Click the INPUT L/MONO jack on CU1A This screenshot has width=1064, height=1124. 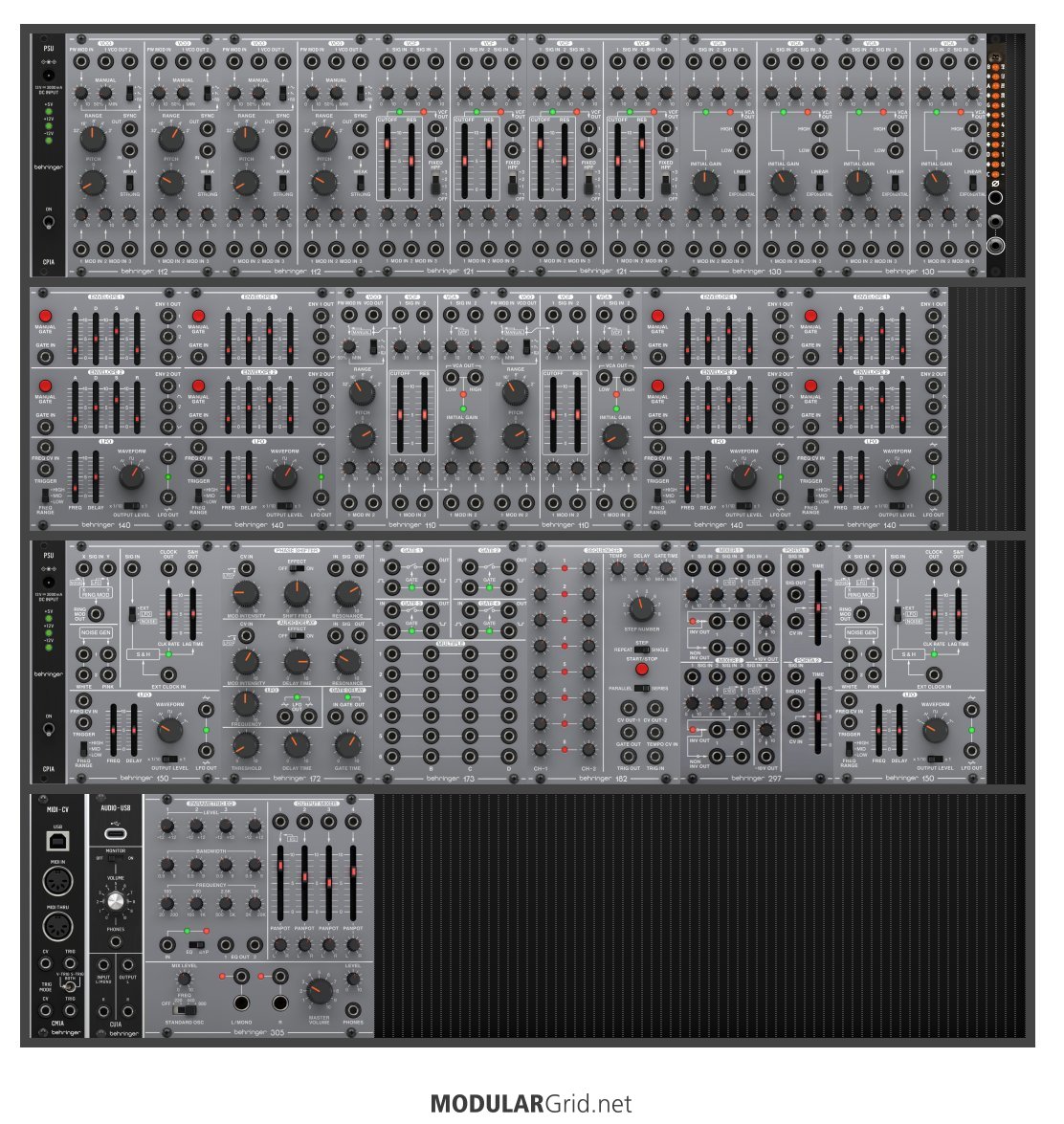[104, 965]
